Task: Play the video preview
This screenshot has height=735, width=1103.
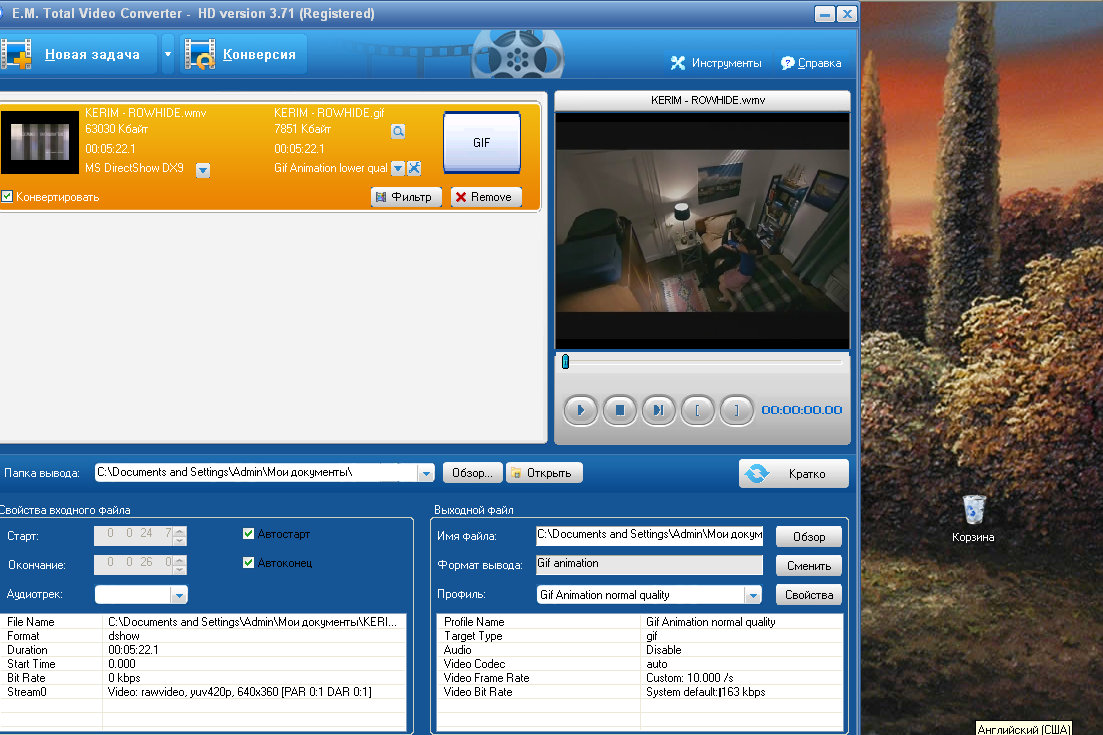Action: tap(580, 410)
